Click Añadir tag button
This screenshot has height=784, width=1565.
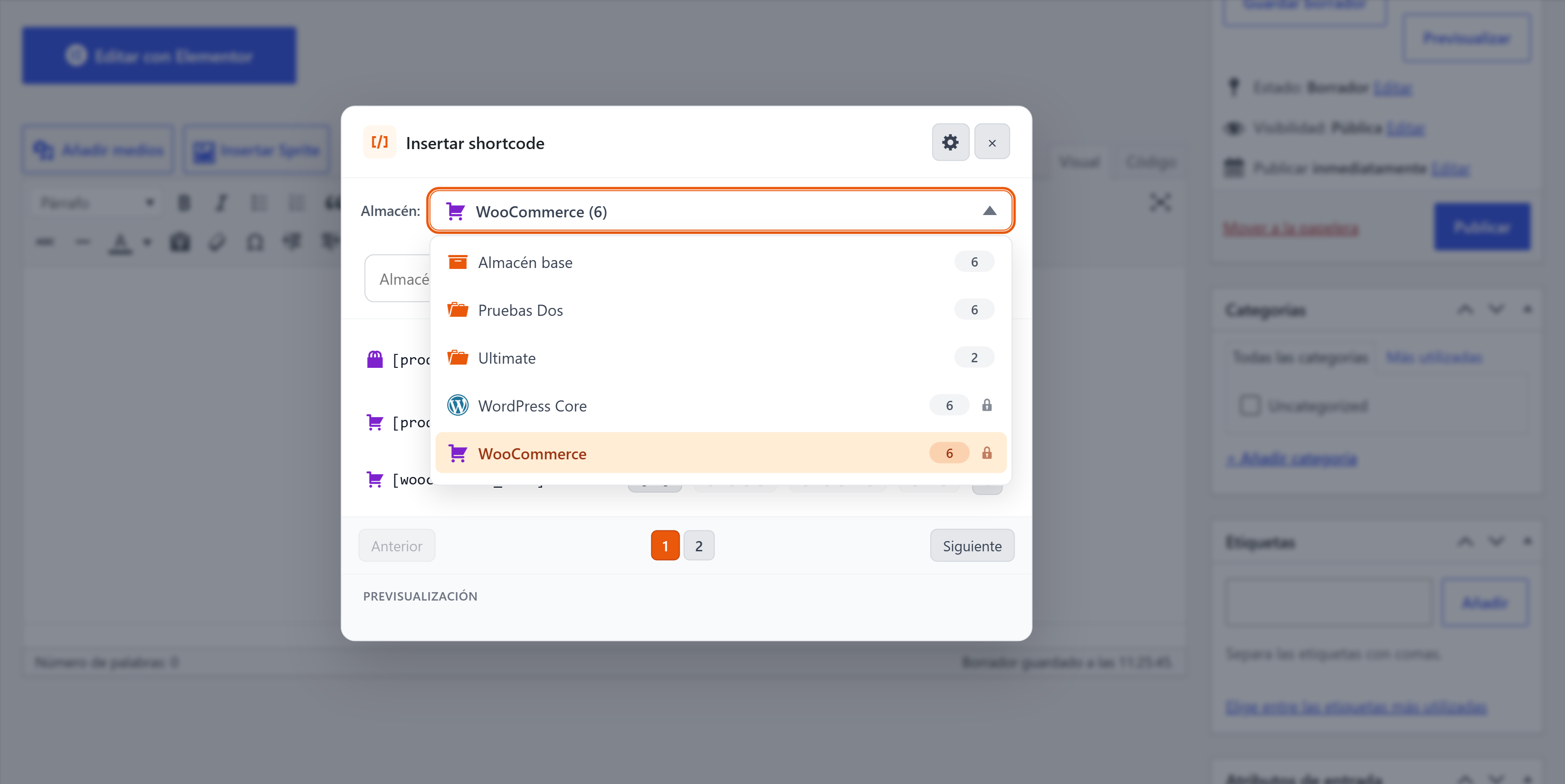coord(1485,602)
